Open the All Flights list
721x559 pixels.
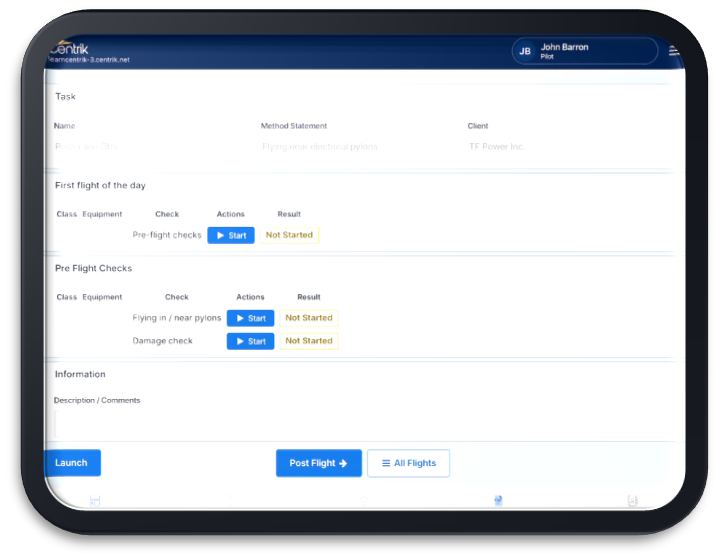click(x=408, y=463)
